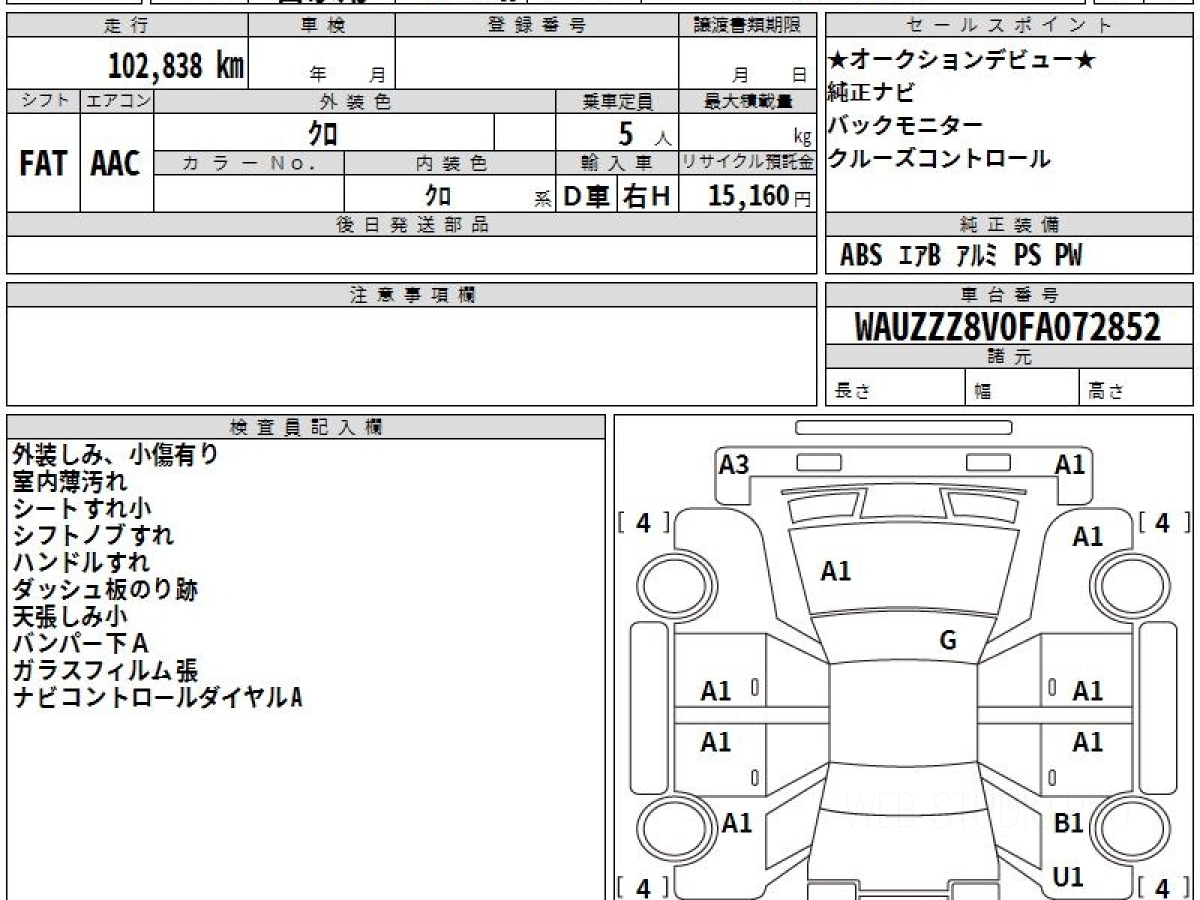Click the wheel circle next to the B1 mark
This screenshot has width=1200, height=900.
pyautogui.click(x=1128, y=829)
